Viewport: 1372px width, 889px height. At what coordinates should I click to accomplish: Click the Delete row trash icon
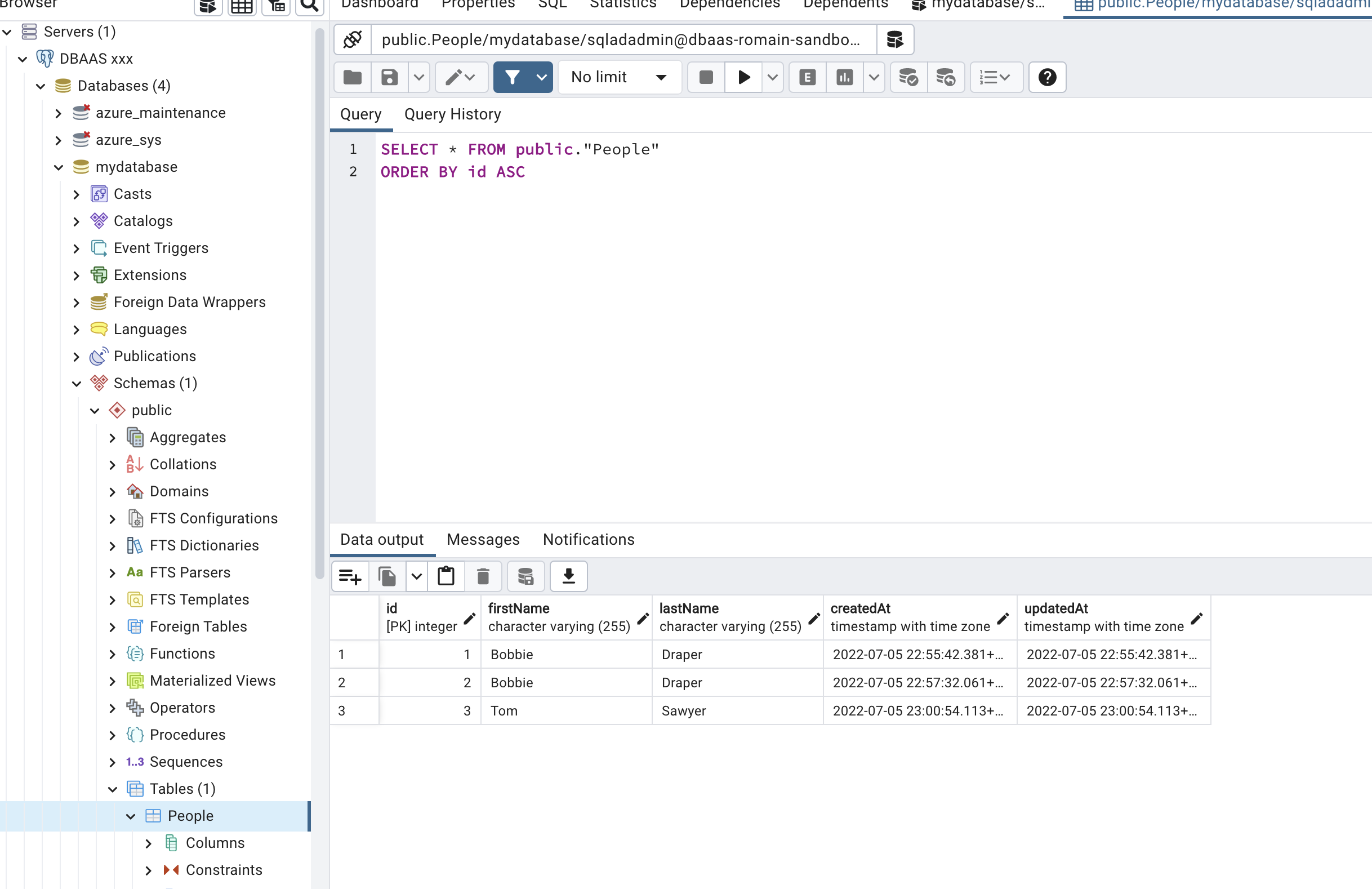pyautogui.click(x=483, y=576)
